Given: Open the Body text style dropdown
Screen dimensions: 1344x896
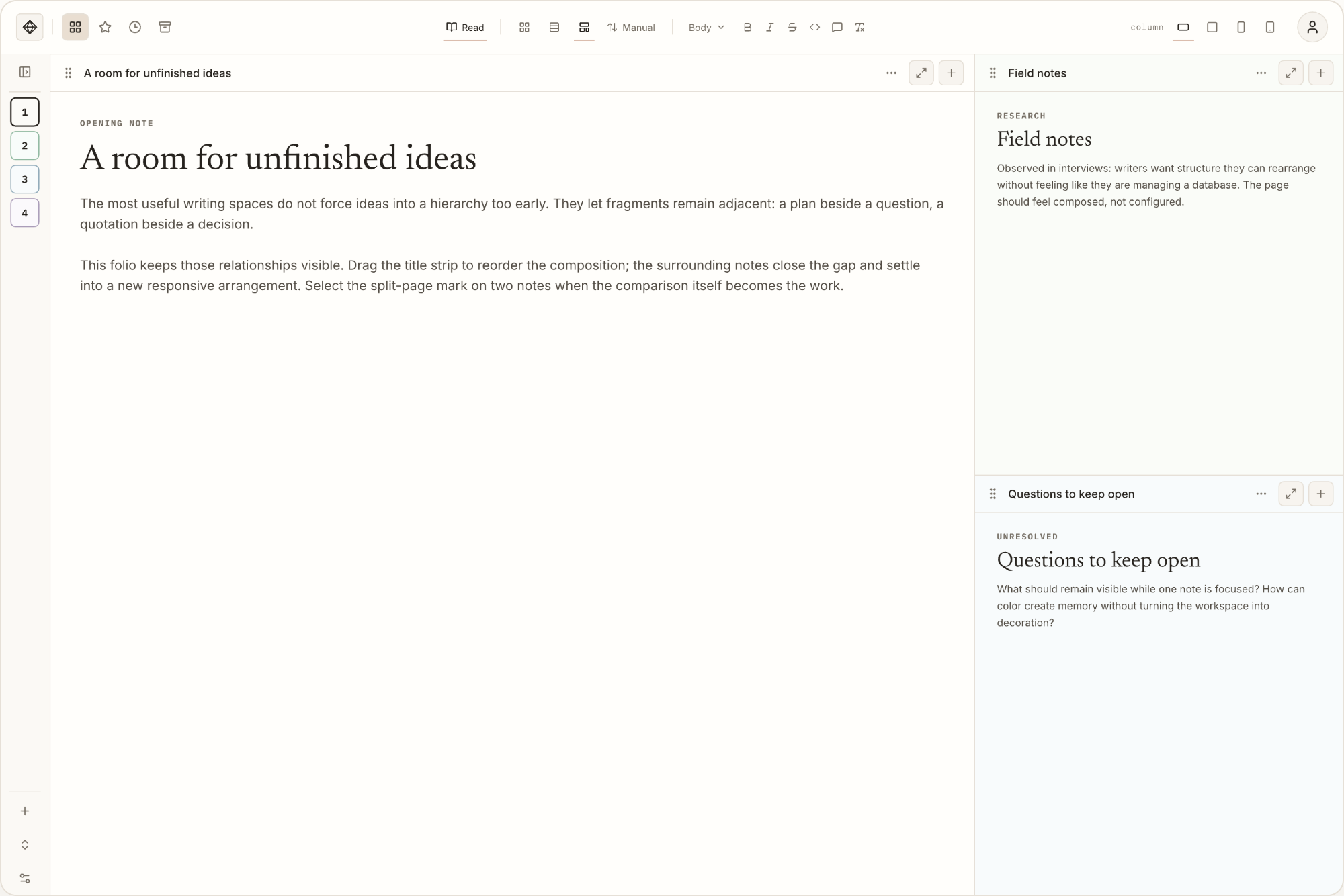Looking at the screenshot, I should [x=706, y=28].
